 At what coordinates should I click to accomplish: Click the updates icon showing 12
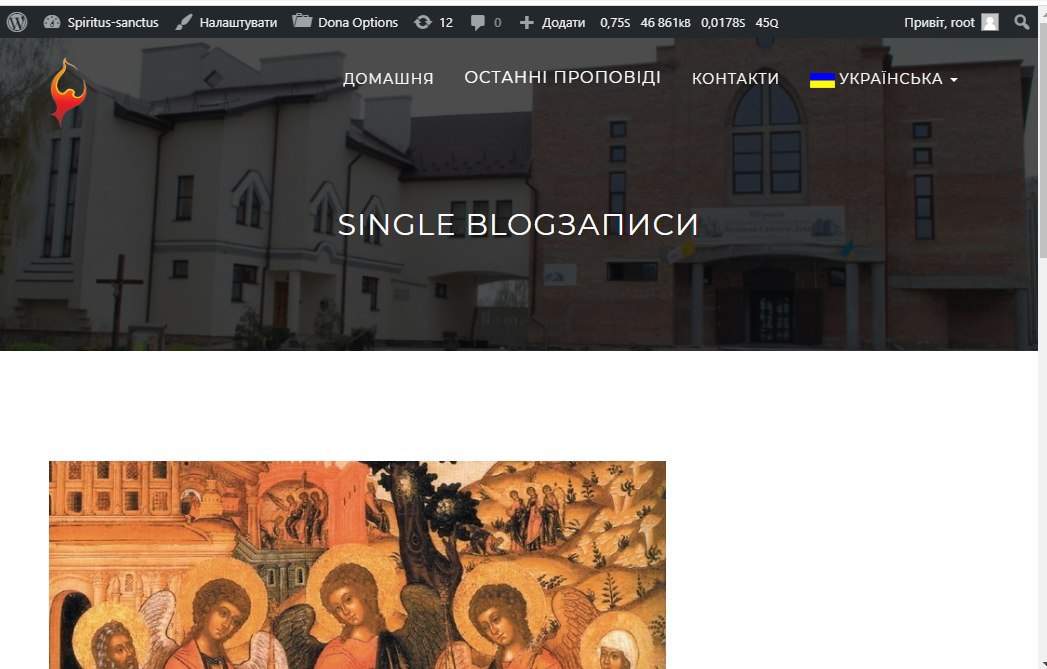tap(423, 22)
